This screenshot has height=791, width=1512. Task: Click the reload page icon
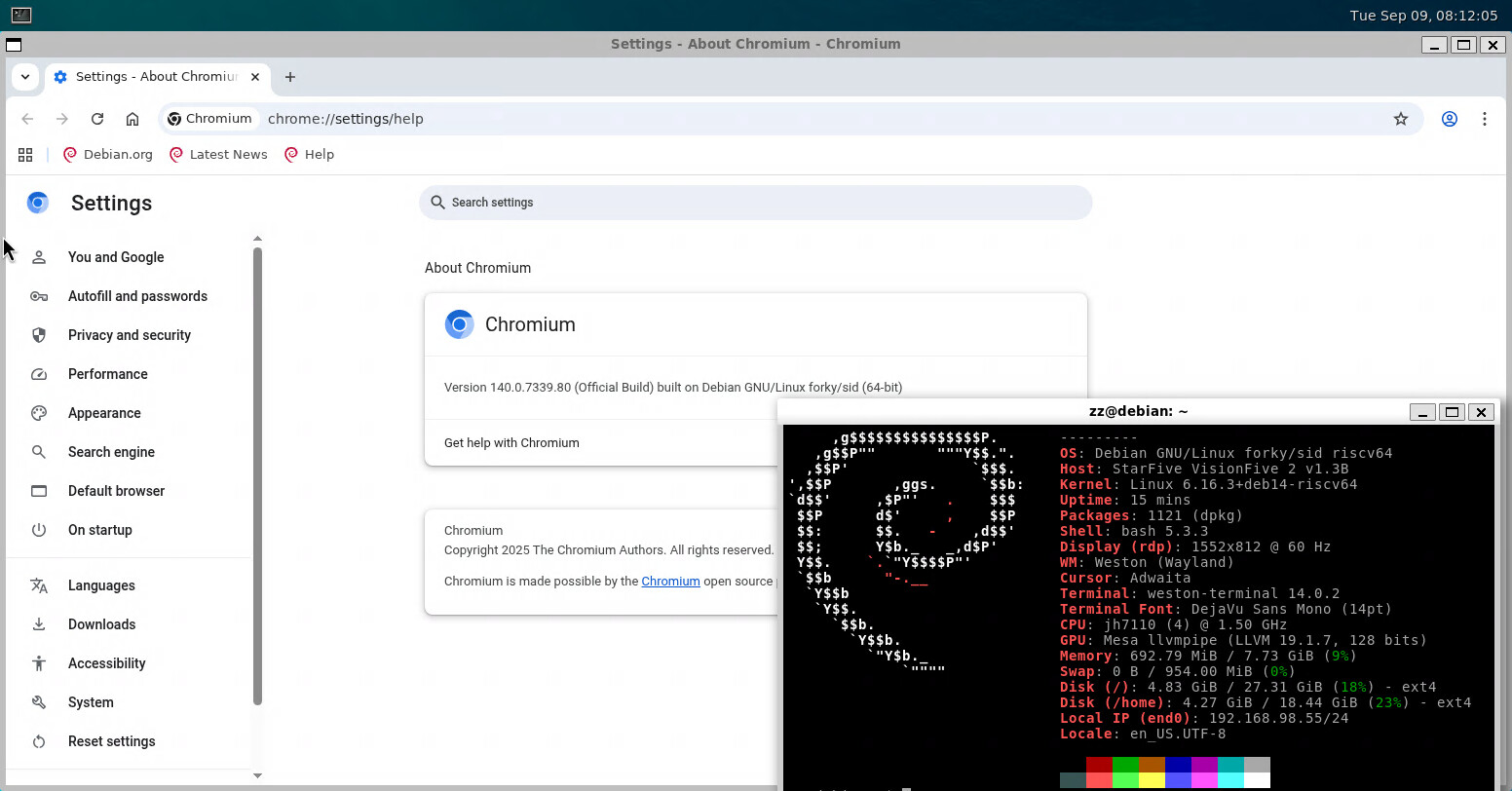pos(97,119)
